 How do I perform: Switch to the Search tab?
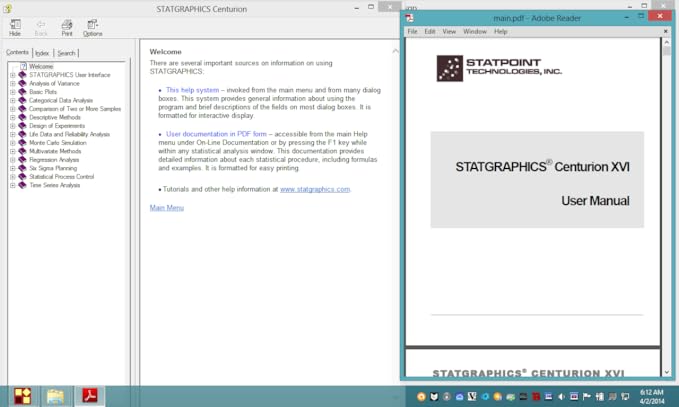tap(66, 53)
